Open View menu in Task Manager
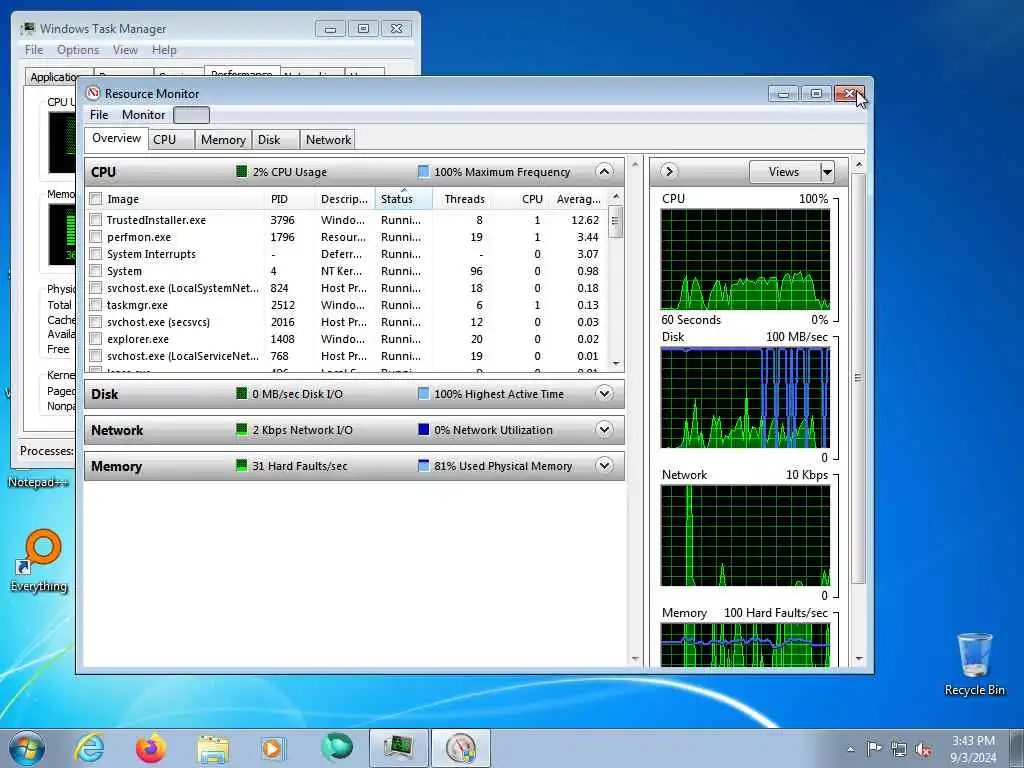Screen dimensions: 1024x768 [125, 50]
